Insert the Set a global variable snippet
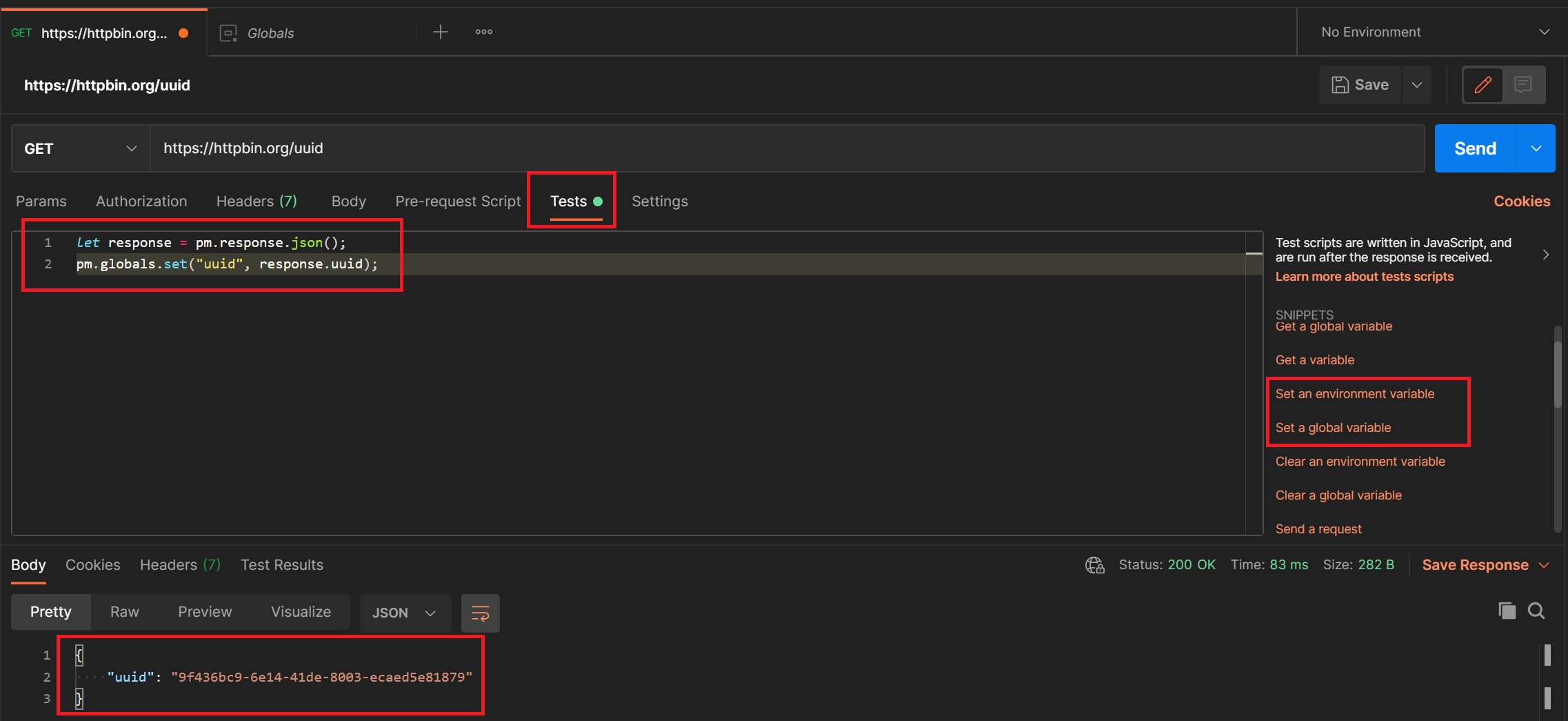The height and width of the screenshot is (721, 1568). 1333,428
